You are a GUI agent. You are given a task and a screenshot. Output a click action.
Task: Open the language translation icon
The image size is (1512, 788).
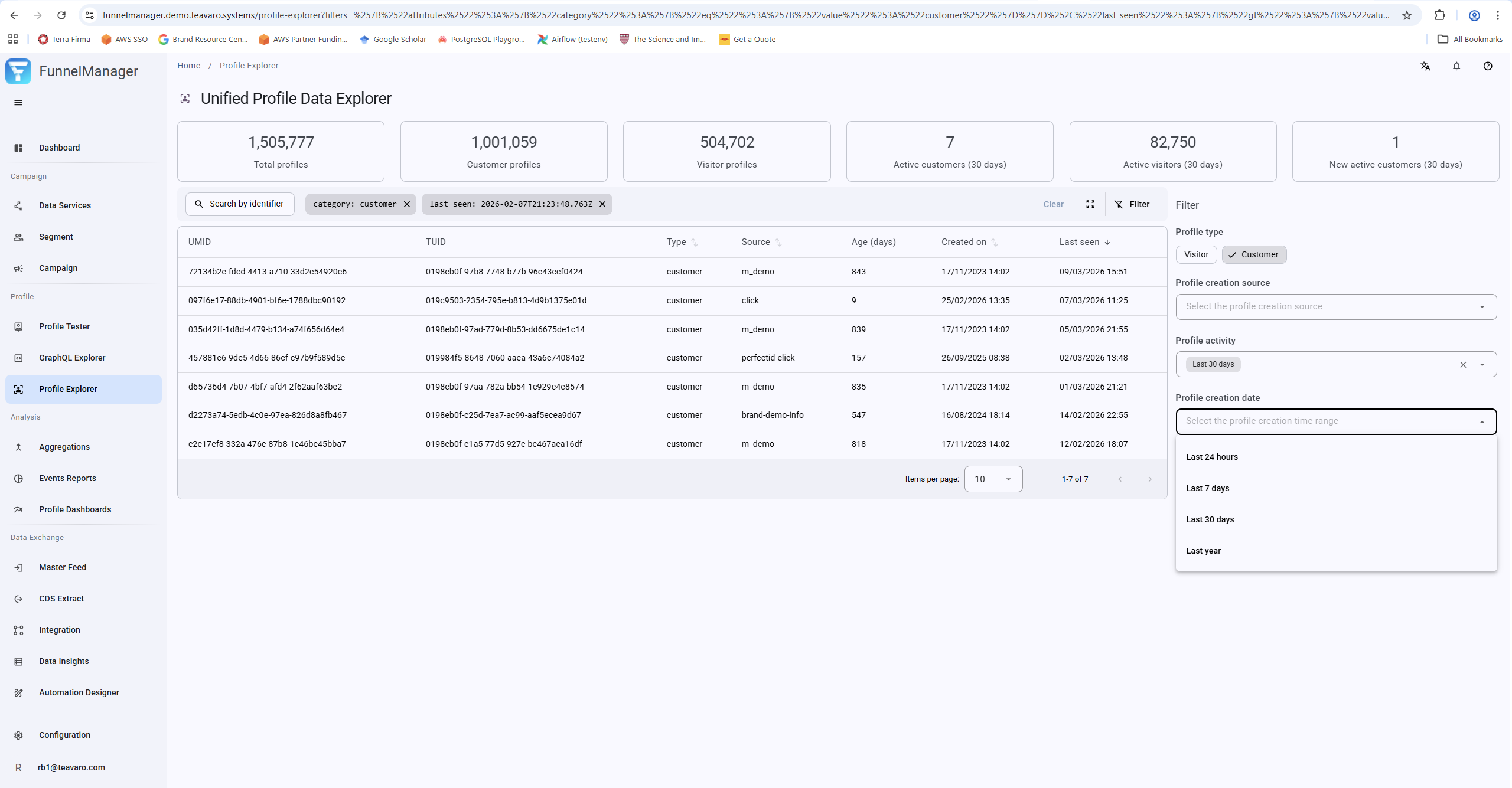(1425, 66)
